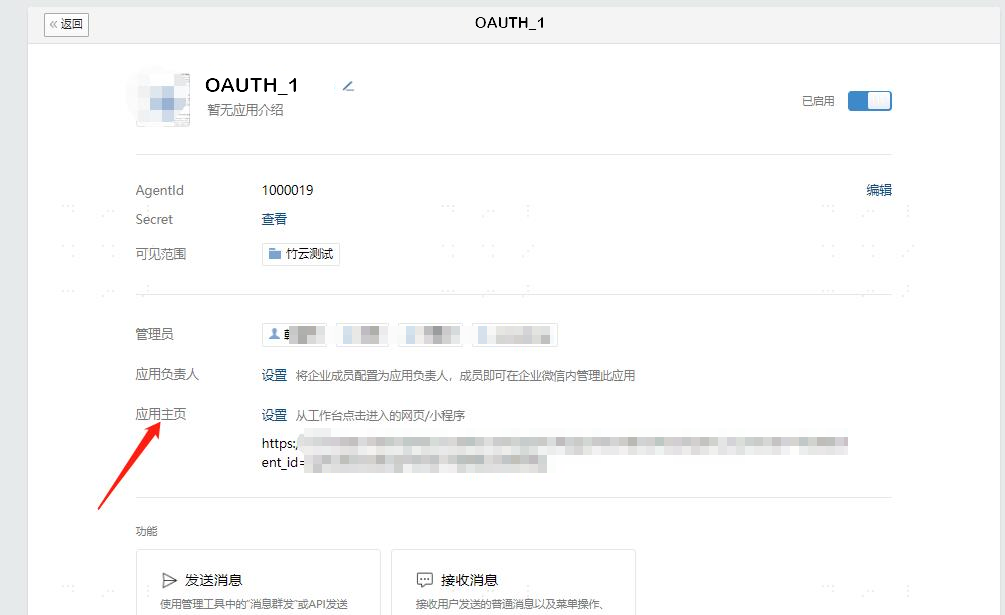Click the blurred OAUTH_1 app logo
This screenshot has height=615, width=1005.
coord(163,99)
